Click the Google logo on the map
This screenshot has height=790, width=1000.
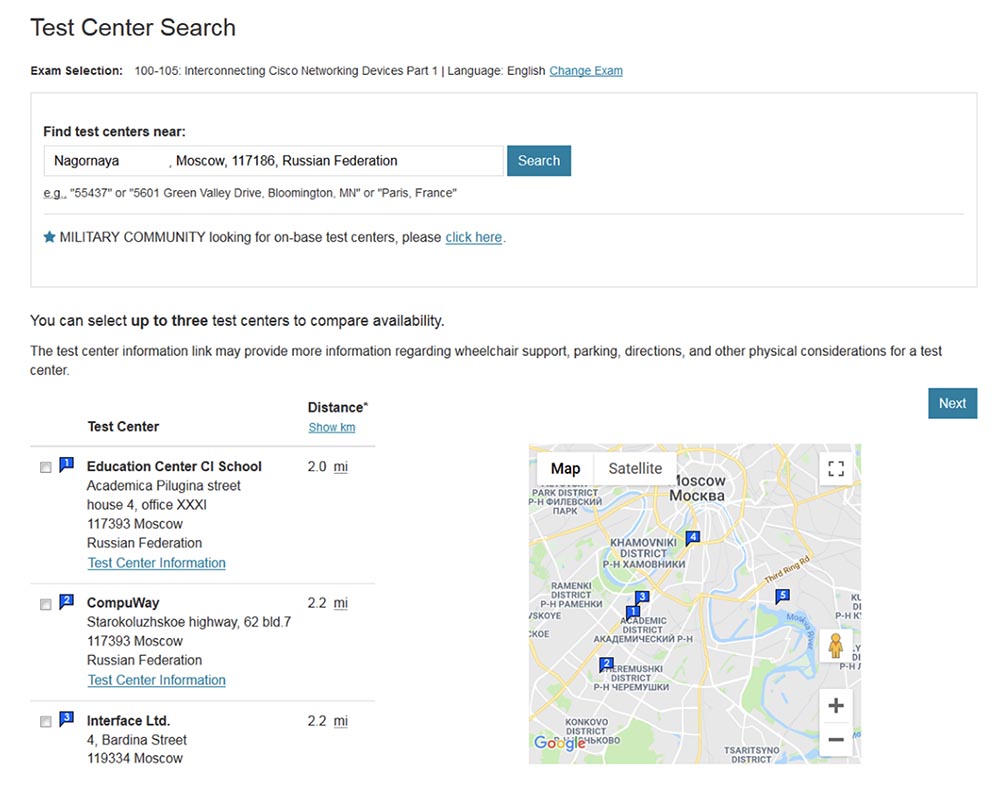[x=559, y=743]
